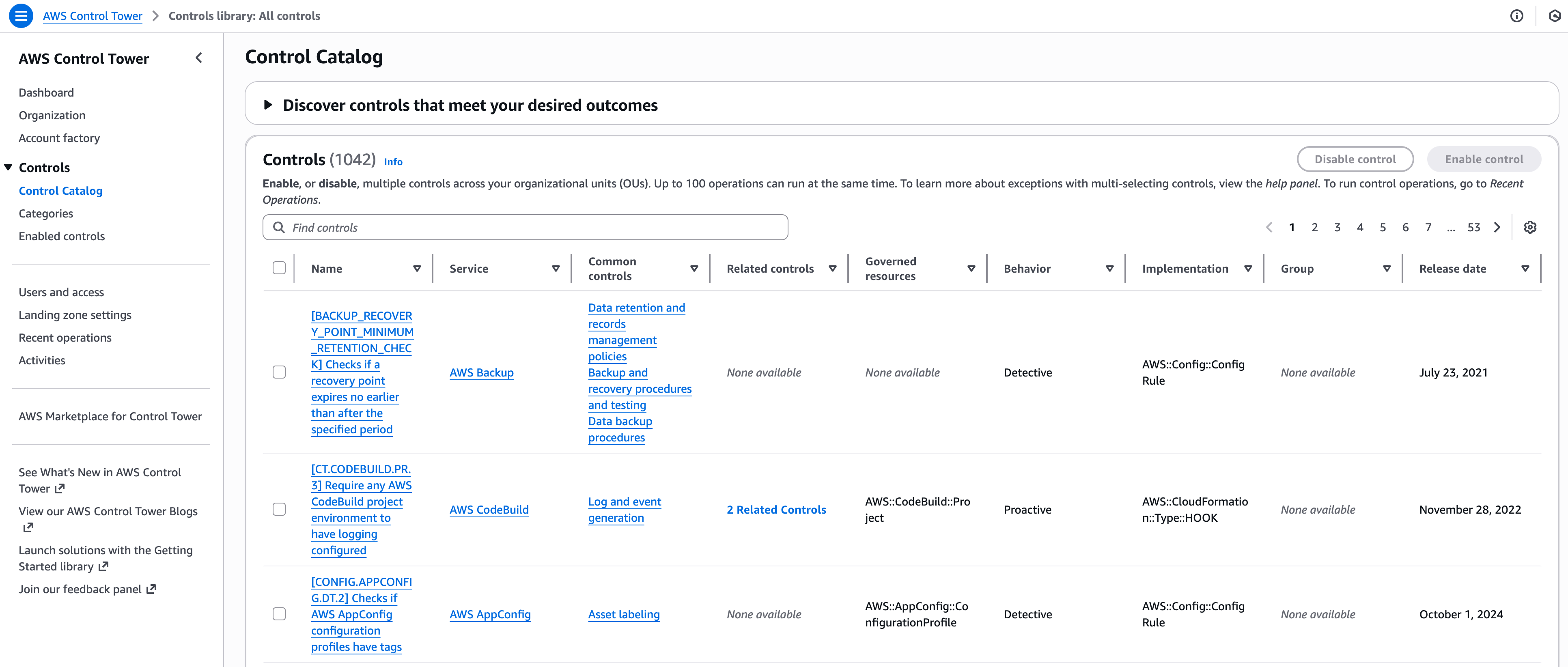Open Account factory
1568x667 pixels.
tap(59, 138)
